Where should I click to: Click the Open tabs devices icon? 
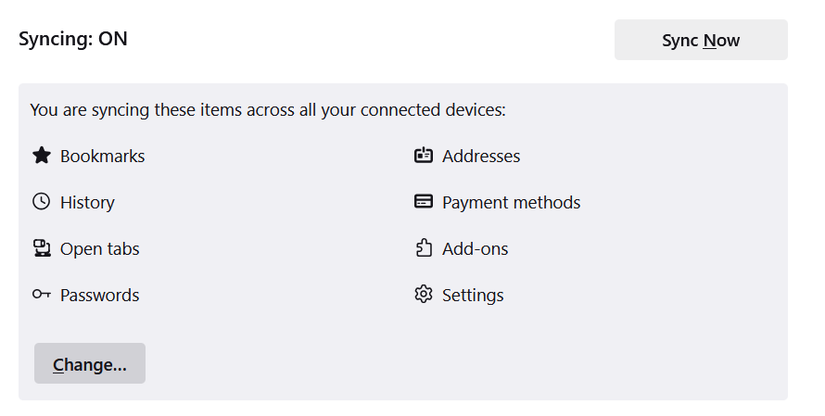42,248
